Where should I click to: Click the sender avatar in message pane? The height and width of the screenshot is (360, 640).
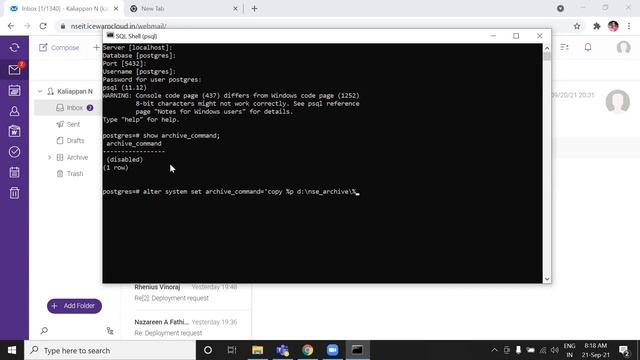click(617, 101)
